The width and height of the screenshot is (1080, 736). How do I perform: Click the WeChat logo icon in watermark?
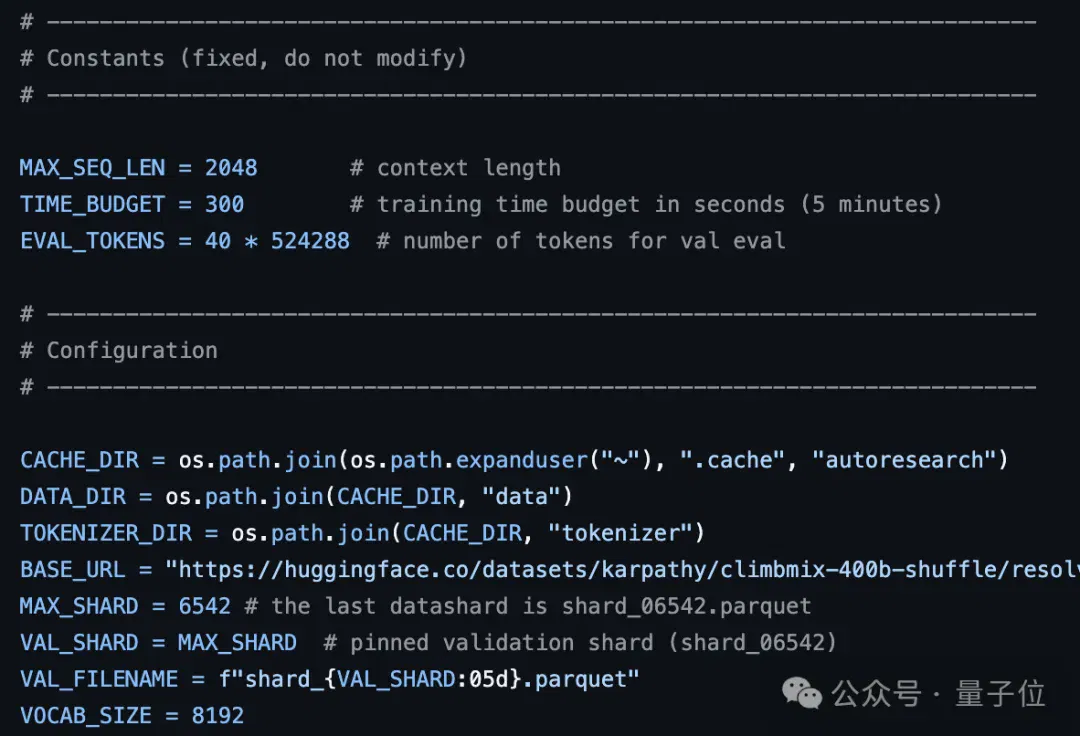(x=802, y=693)
